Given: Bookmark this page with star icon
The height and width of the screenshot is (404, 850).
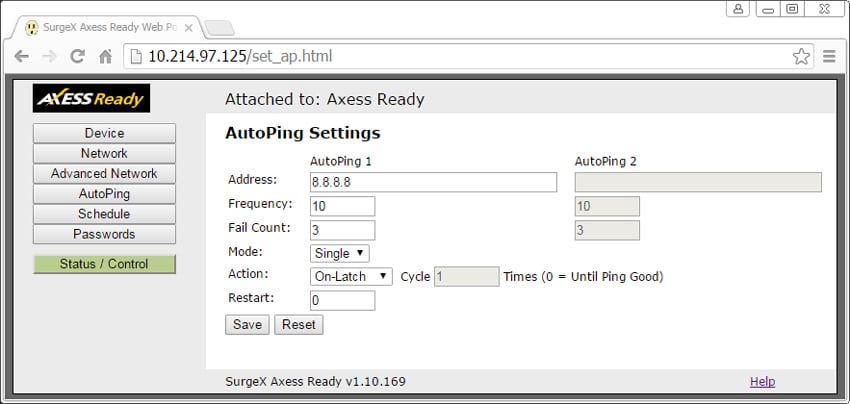Looking at the screenshot, I should 801,56.
